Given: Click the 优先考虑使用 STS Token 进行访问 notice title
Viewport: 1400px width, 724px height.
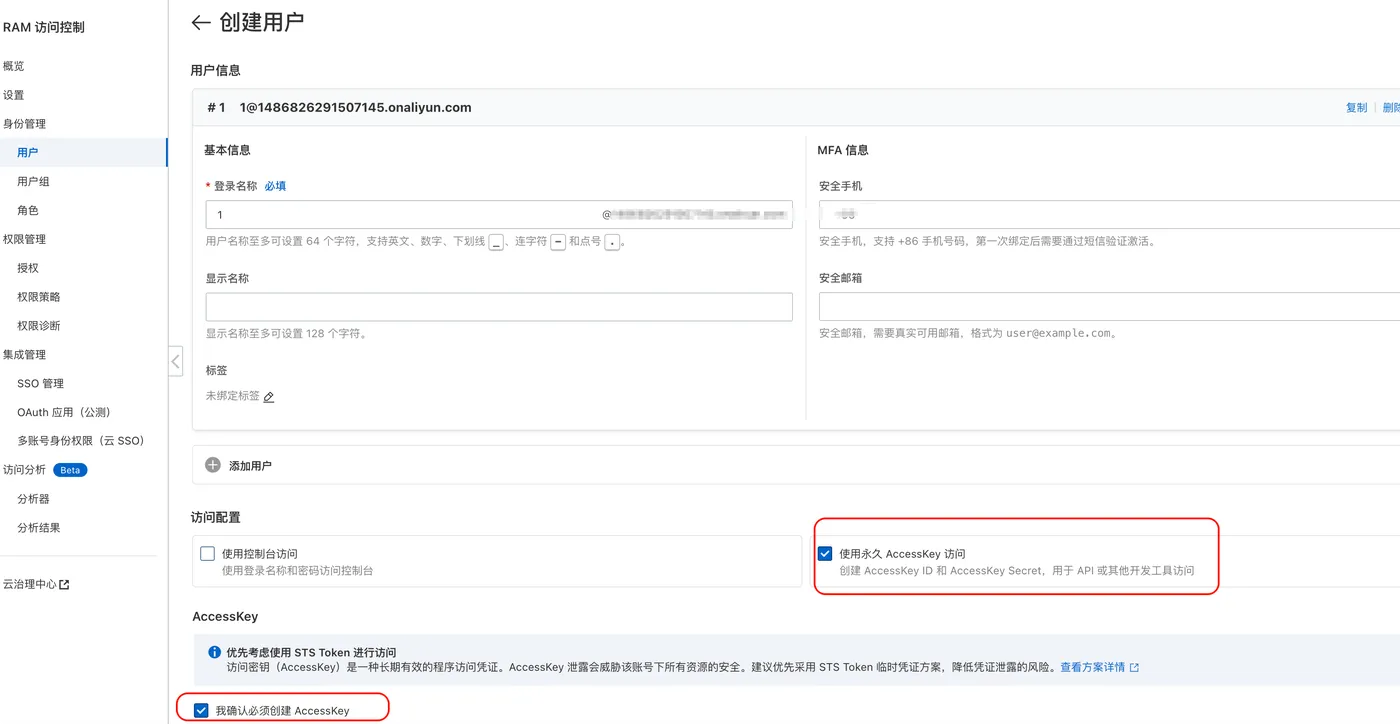Looking at the screenshot, I should [311, 652].
